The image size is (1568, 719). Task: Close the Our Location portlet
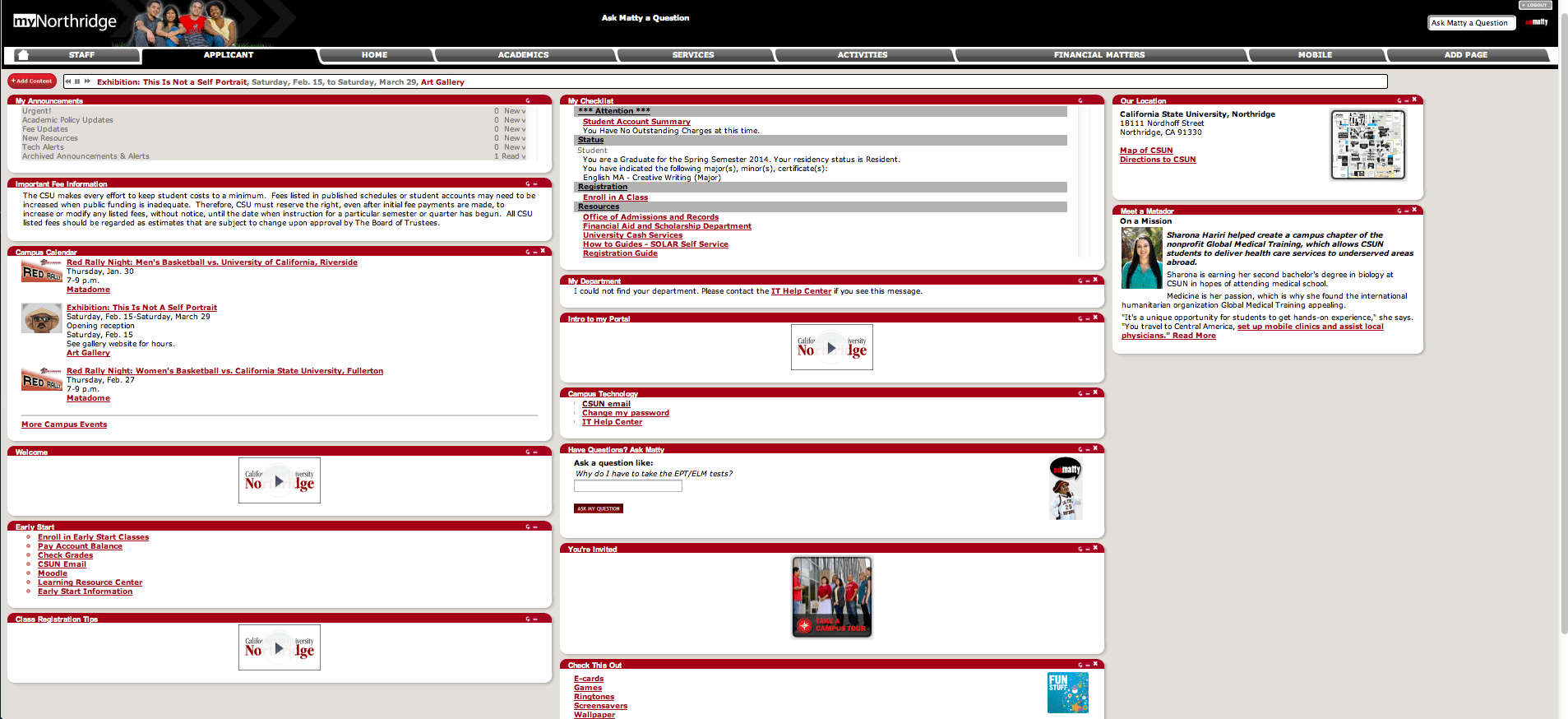pos(1414,100)
